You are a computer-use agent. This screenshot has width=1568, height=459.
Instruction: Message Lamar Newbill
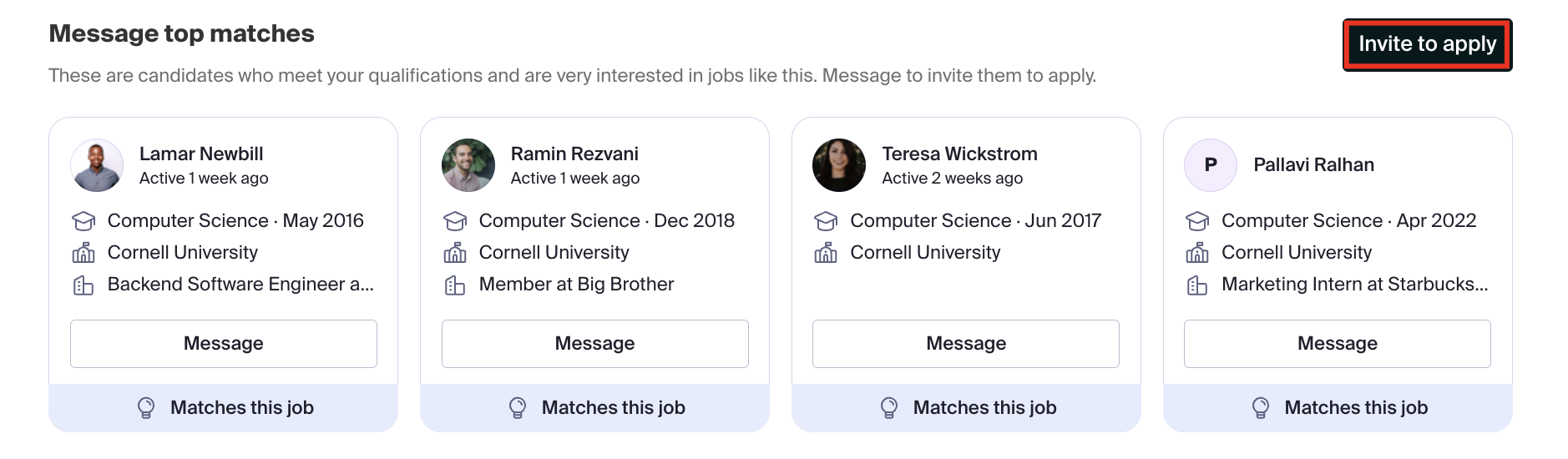point(223,343)
